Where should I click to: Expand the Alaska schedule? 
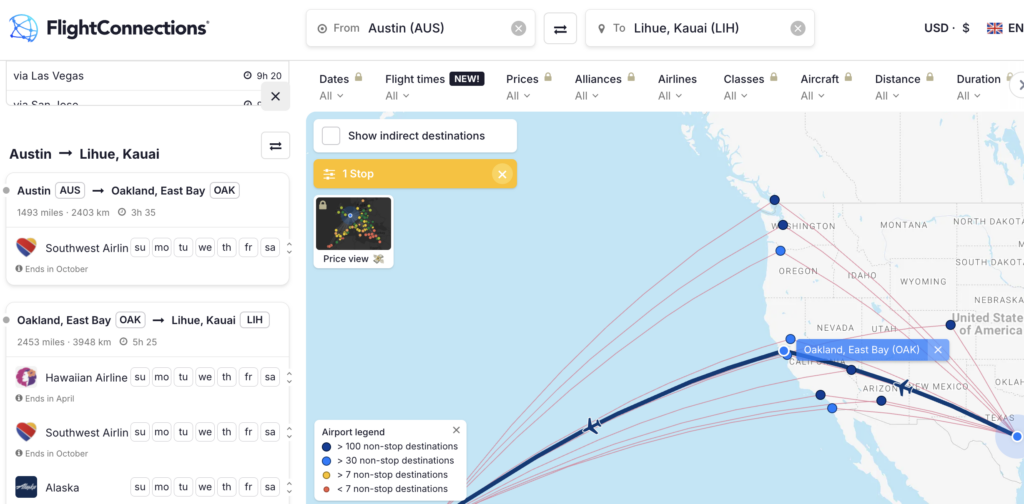pyautogui.click(x=289, y=488)
